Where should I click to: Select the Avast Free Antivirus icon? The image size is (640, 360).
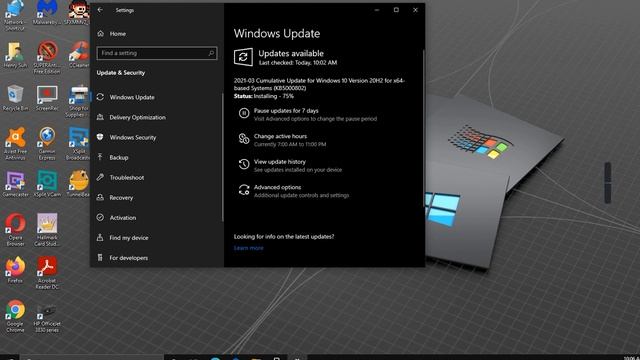coord(15,144)
